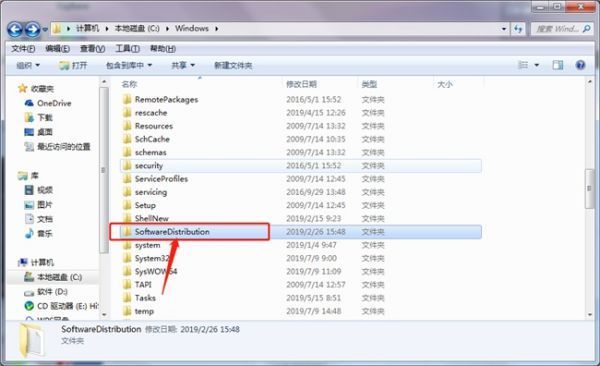Screen dimensions: 600x366
Task: Change the view with the view icon
Action: [523, 65]
